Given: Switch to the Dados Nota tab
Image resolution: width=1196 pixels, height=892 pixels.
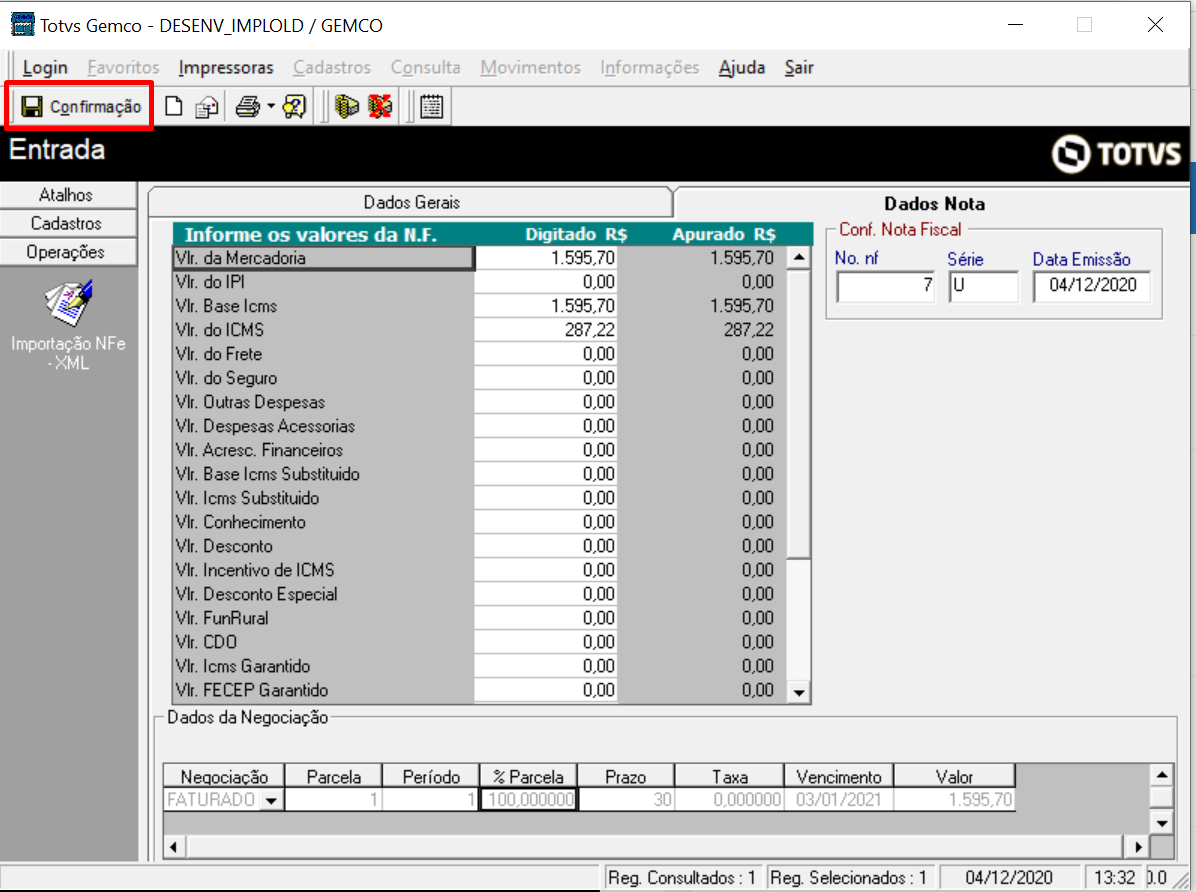Looking at the screenshot, I should point(934,204).
